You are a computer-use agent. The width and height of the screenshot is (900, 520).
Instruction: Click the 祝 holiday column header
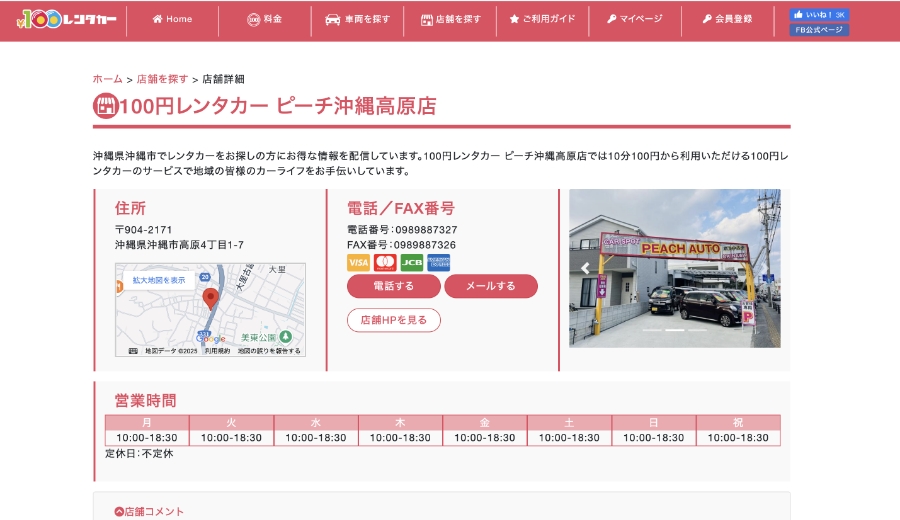tap(738, 422)
